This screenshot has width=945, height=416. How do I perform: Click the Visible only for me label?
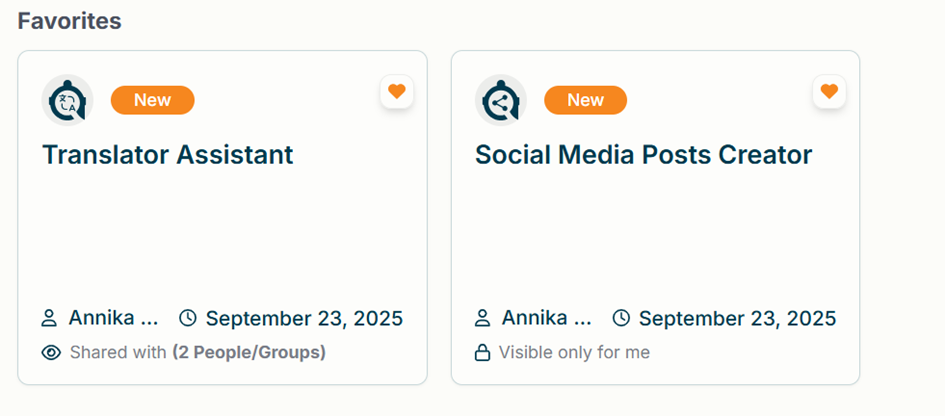(x=574, y=353)
